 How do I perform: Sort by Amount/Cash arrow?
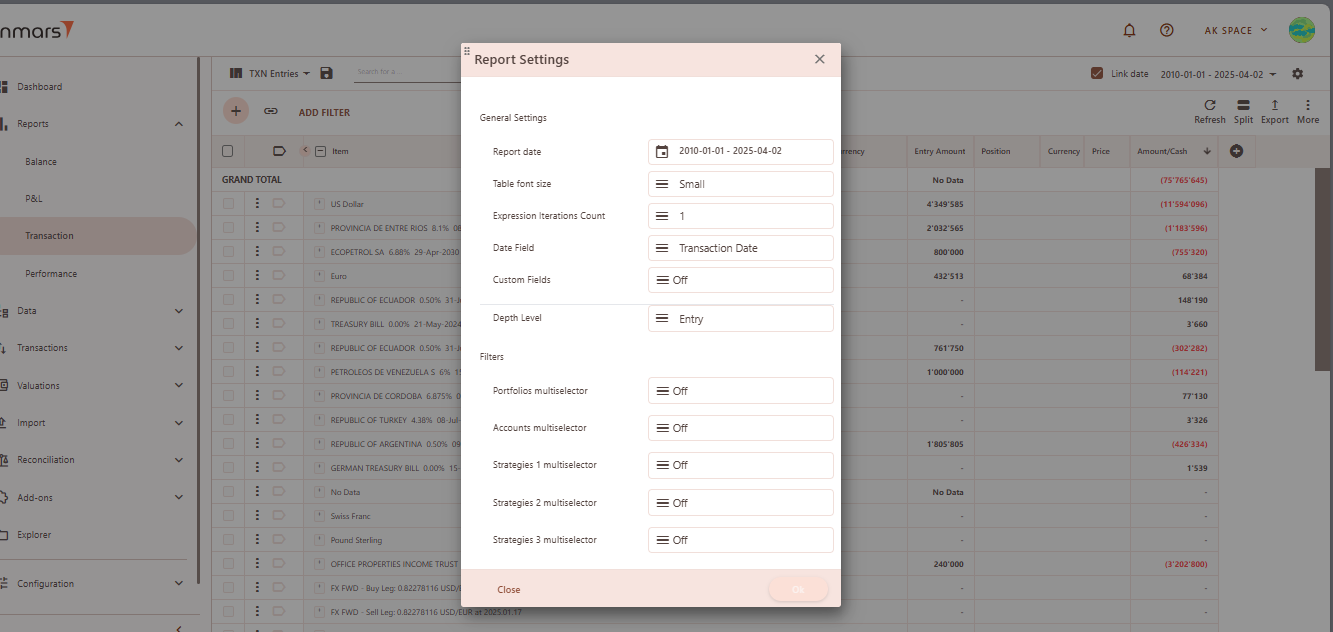[x=1207, y=152]
